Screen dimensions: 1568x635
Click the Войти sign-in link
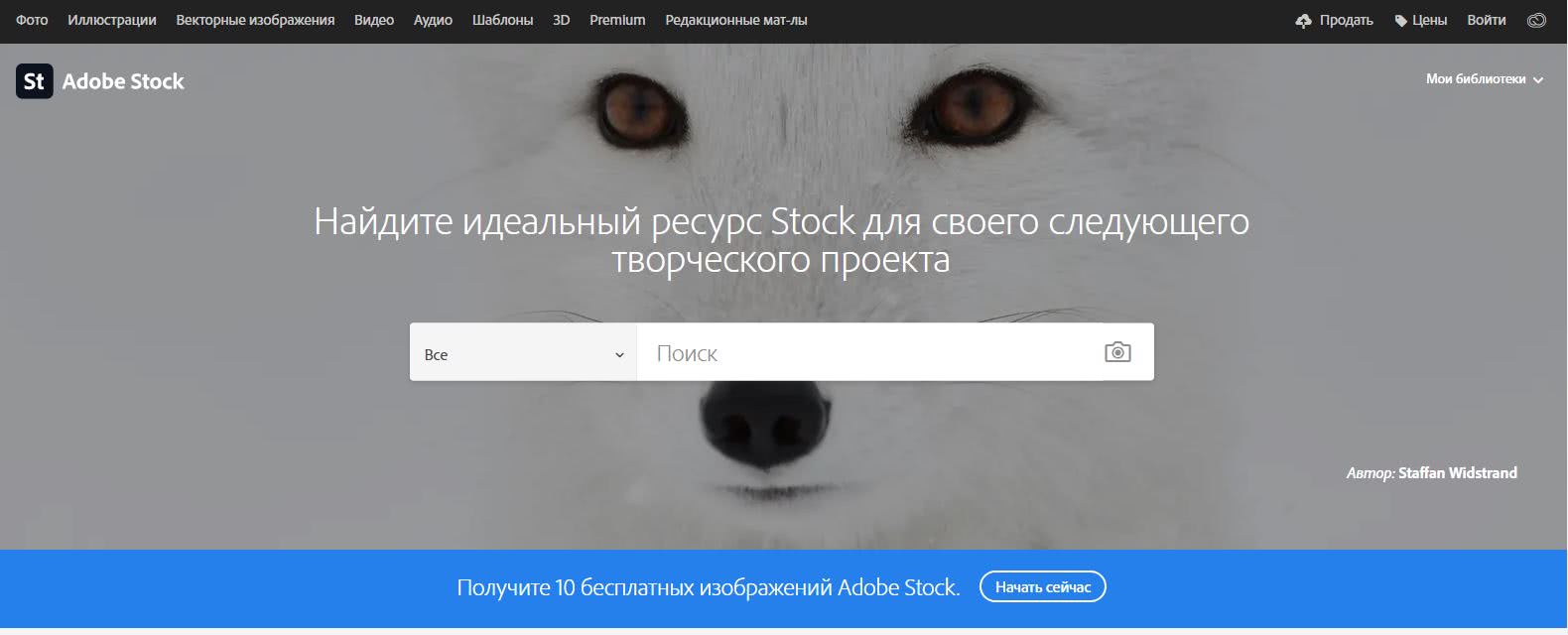tap(1487, 20)
